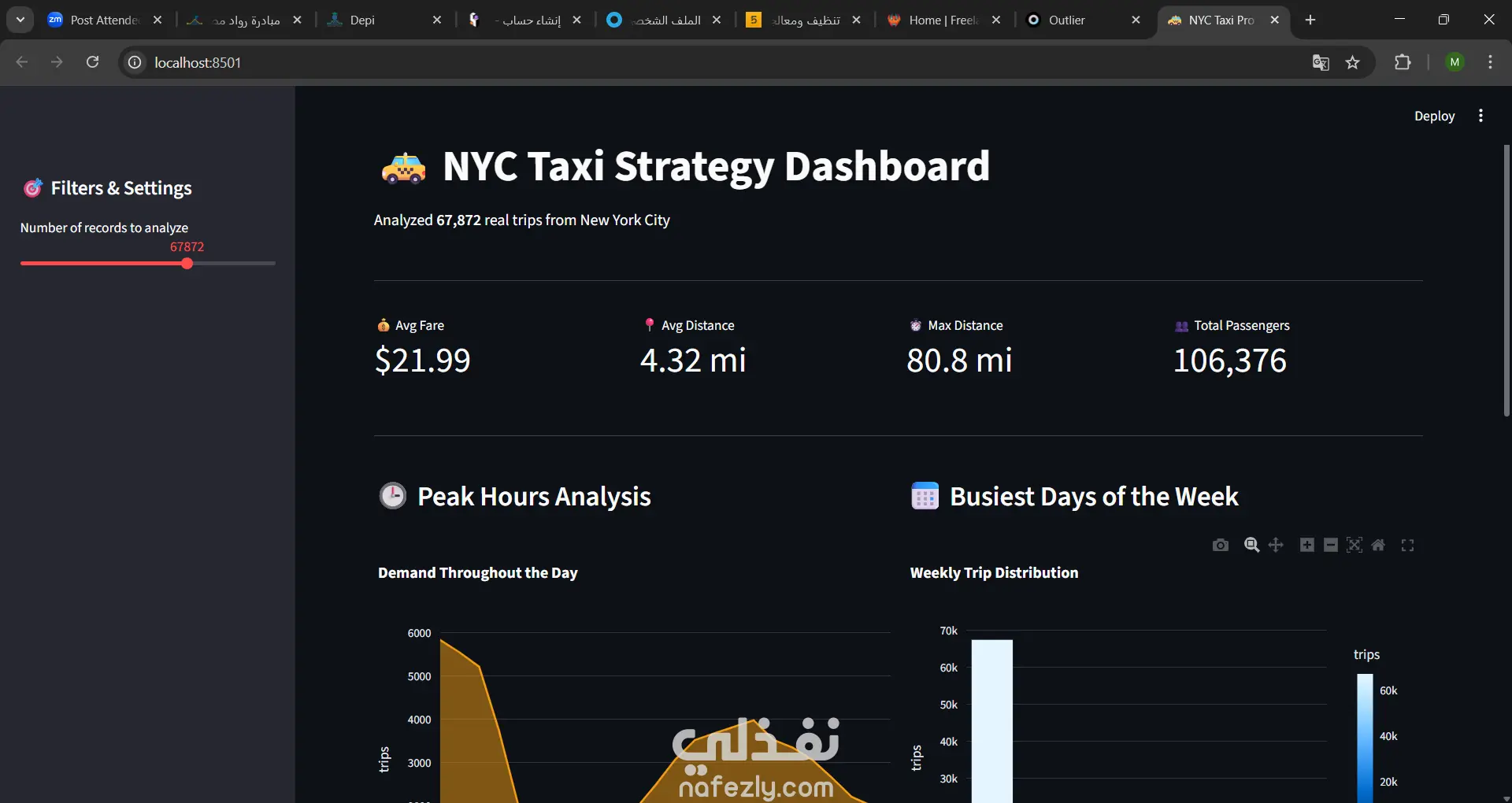The width and height of the screenshot is (1512, 803).
Task: Click the Peak Hours Analysis heading
Action: pyautogui.click(x=534, y=497)
